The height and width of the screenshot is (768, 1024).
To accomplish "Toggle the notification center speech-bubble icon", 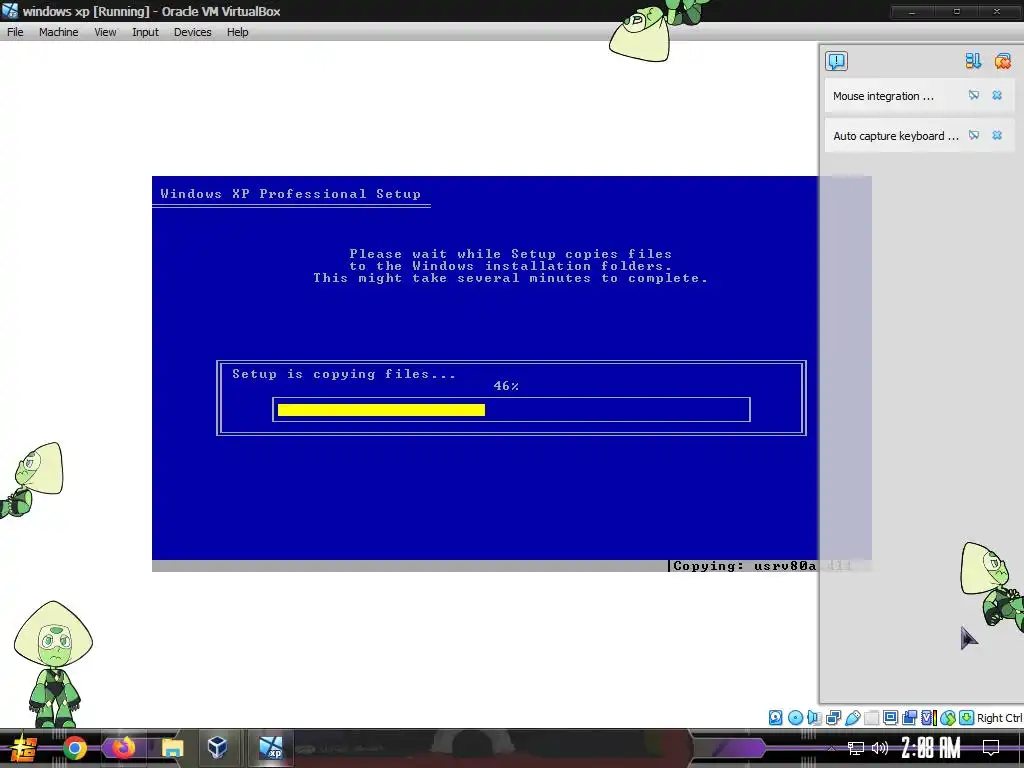I will pyautogui.click(x=836, y=61).
